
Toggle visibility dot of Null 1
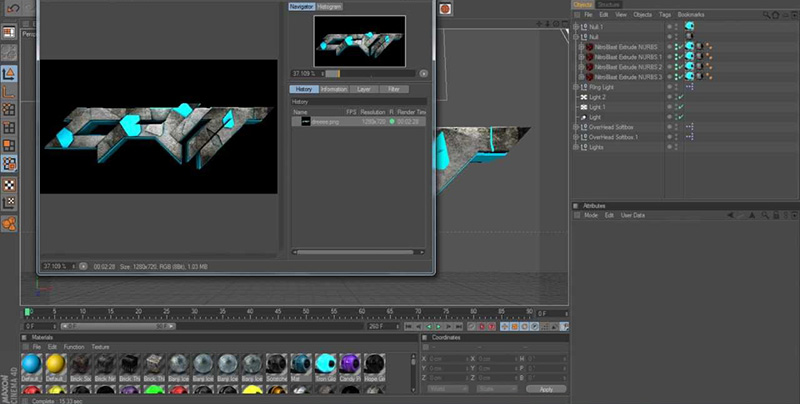[669, 26]
